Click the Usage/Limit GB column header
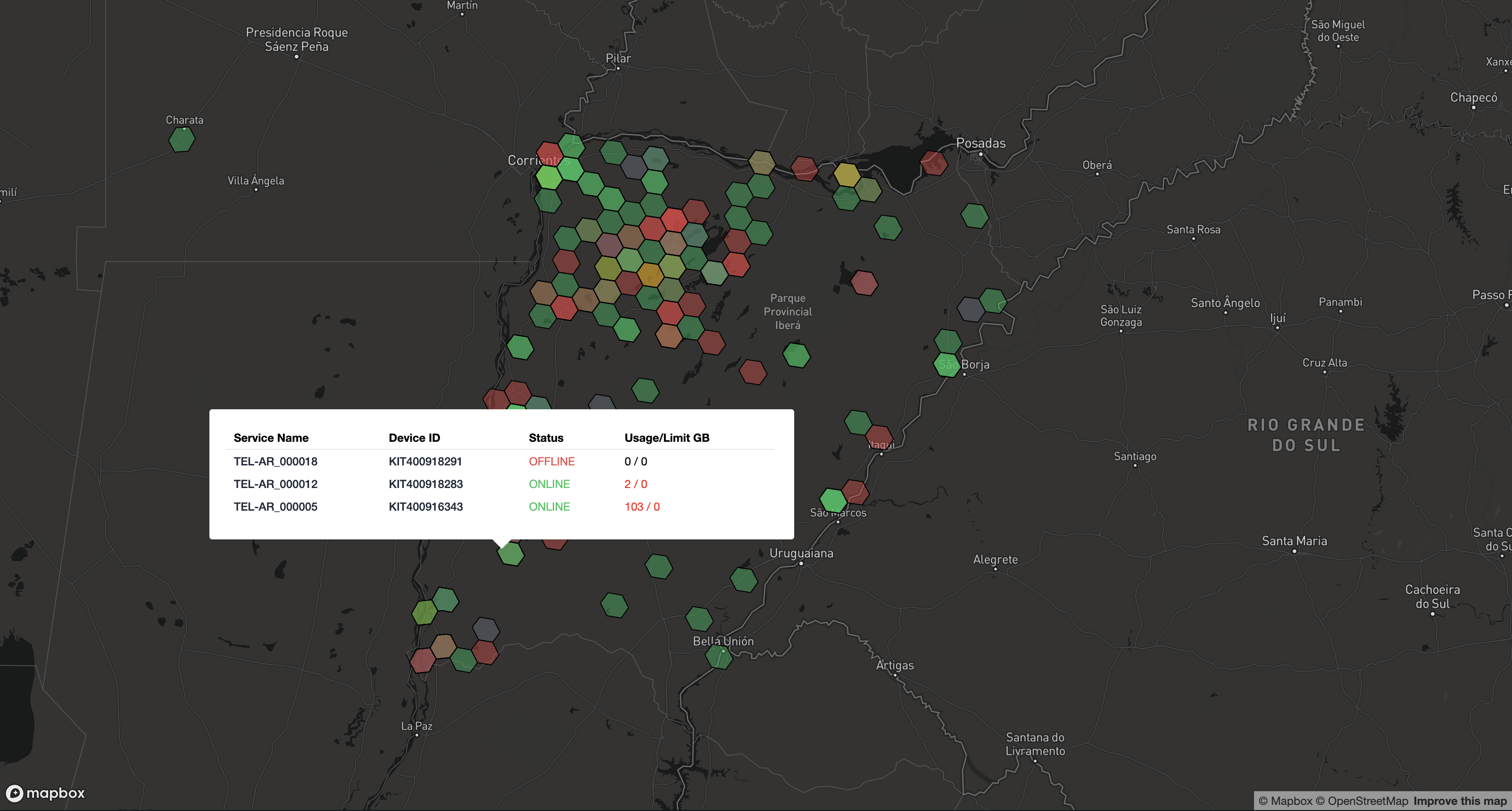Screen dimensions: 1512x811 [x=666, y=438]
